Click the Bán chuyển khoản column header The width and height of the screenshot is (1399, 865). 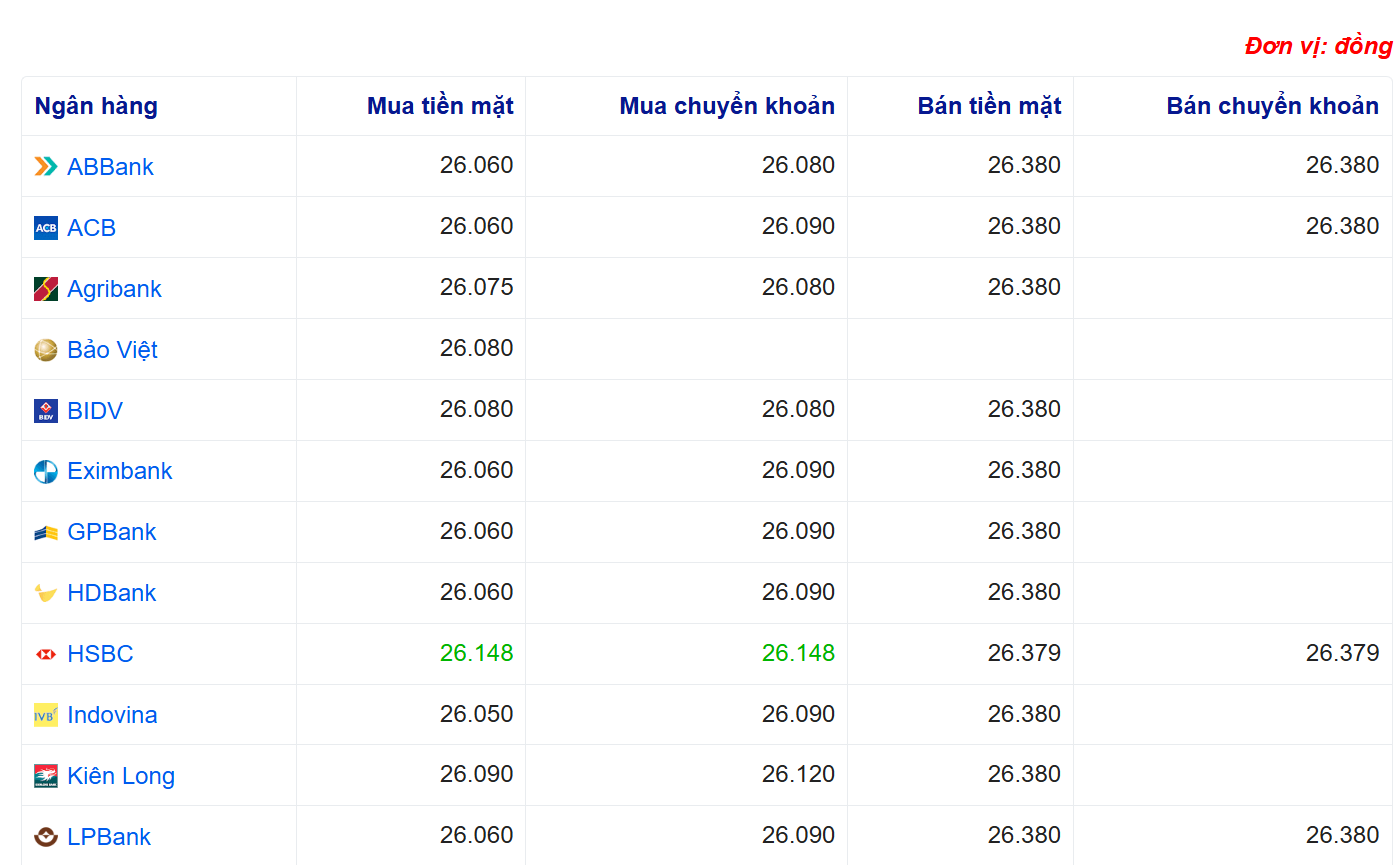click(x=1272, y=106)
